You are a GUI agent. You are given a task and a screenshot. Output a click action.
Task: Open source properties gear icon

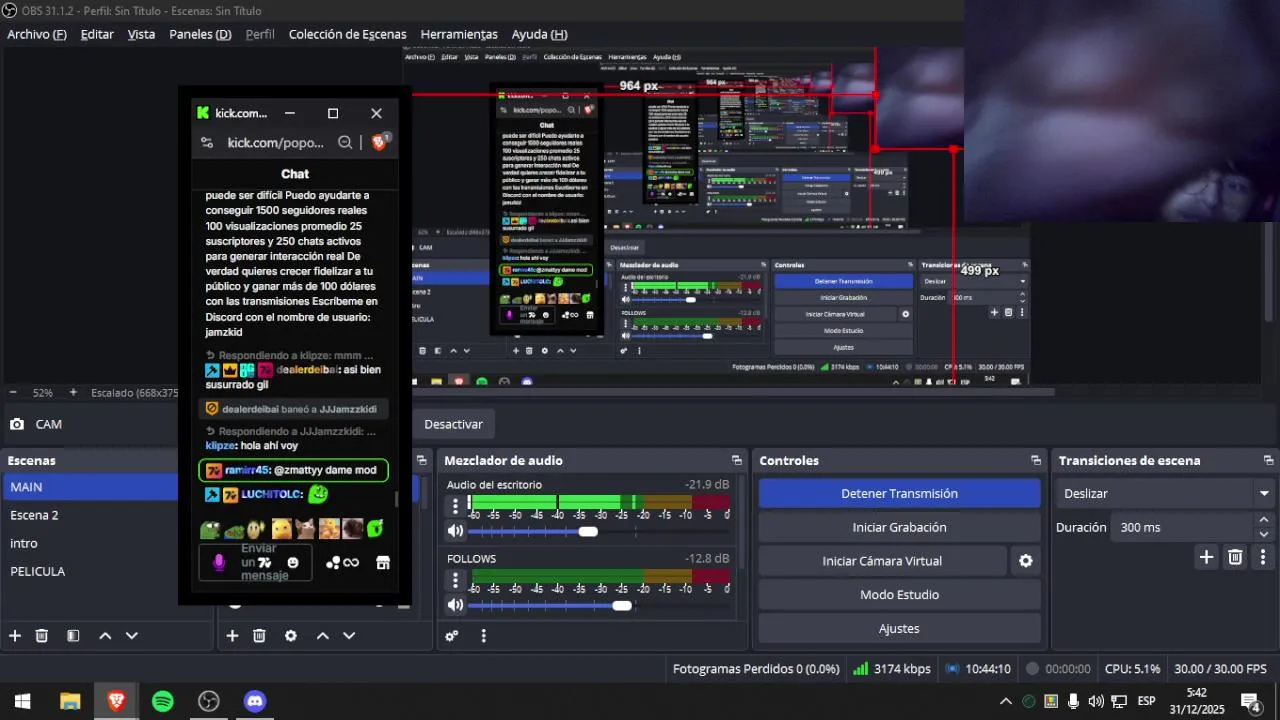click(x=291, y=635)
